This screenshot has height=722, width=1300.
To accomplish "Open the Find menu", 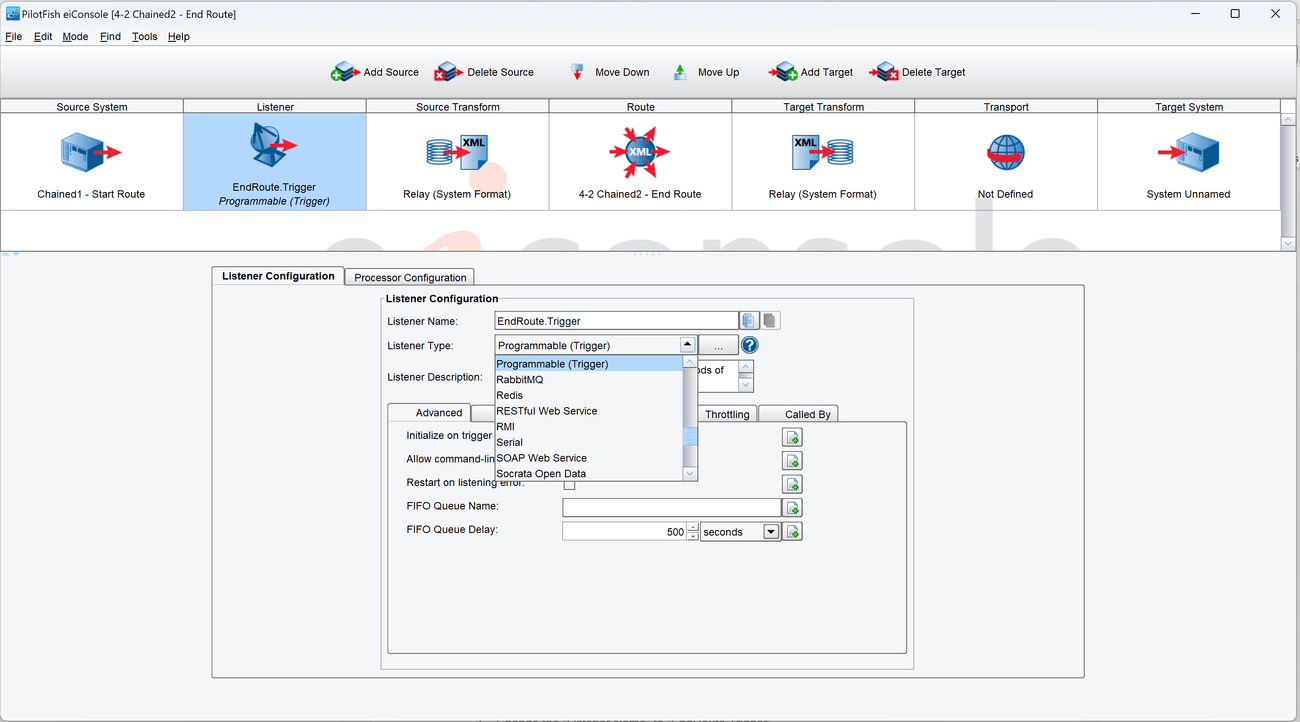I will click(110, 37).
